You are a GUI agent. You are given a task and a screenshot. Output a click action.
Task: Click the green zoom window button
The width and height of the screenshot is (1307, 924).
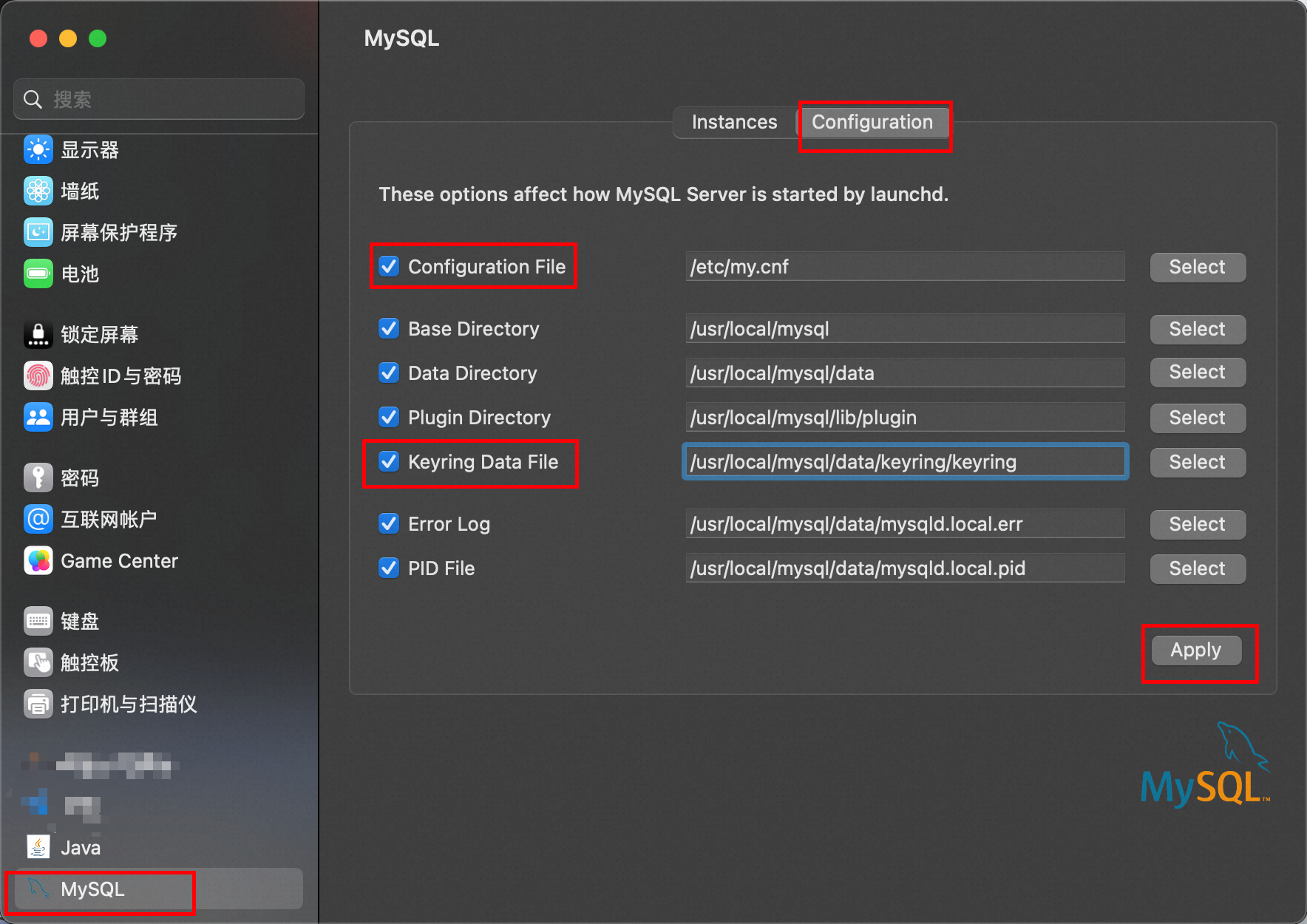pos(98,38)
